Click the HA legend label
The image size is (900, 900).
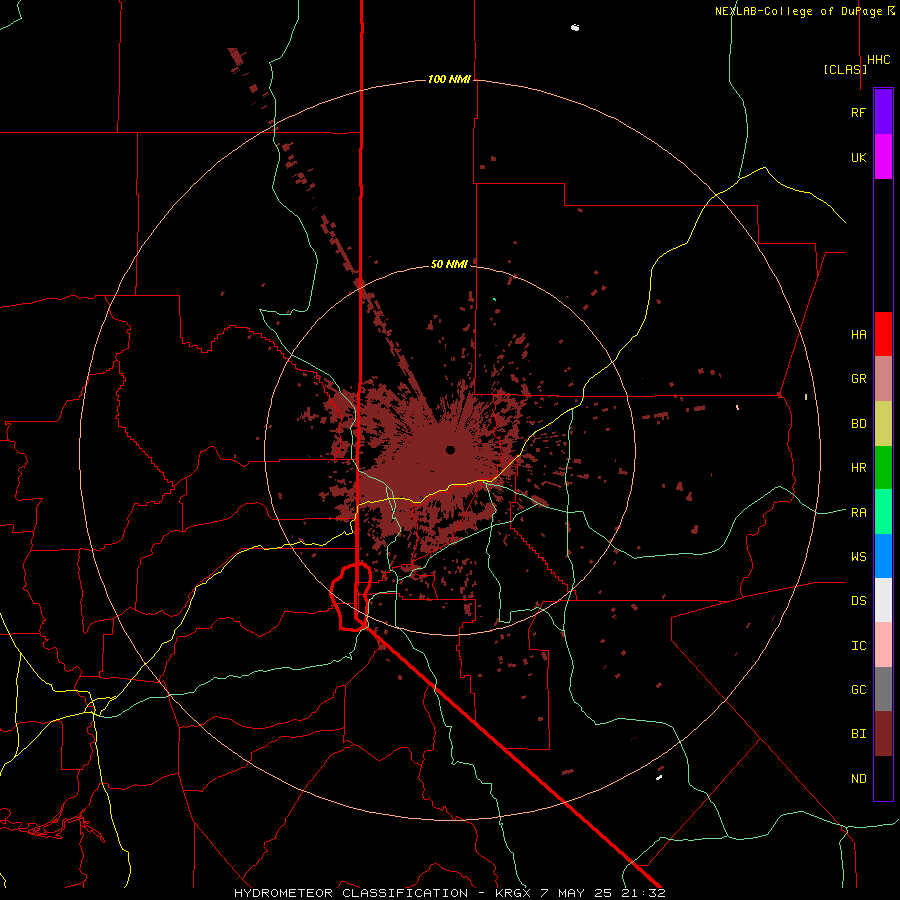click(859, 334)
